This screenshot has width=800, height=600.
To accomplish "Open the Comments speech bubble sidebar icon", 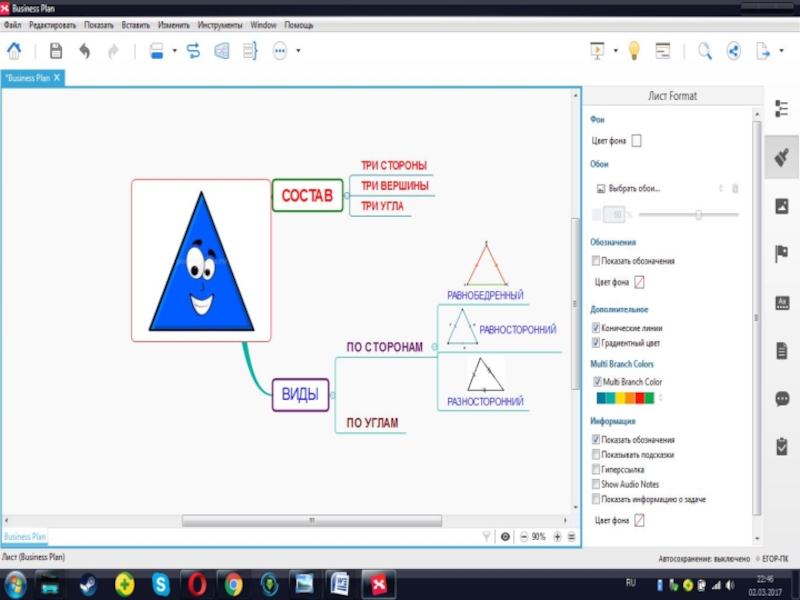I will [x=782, y=398].
